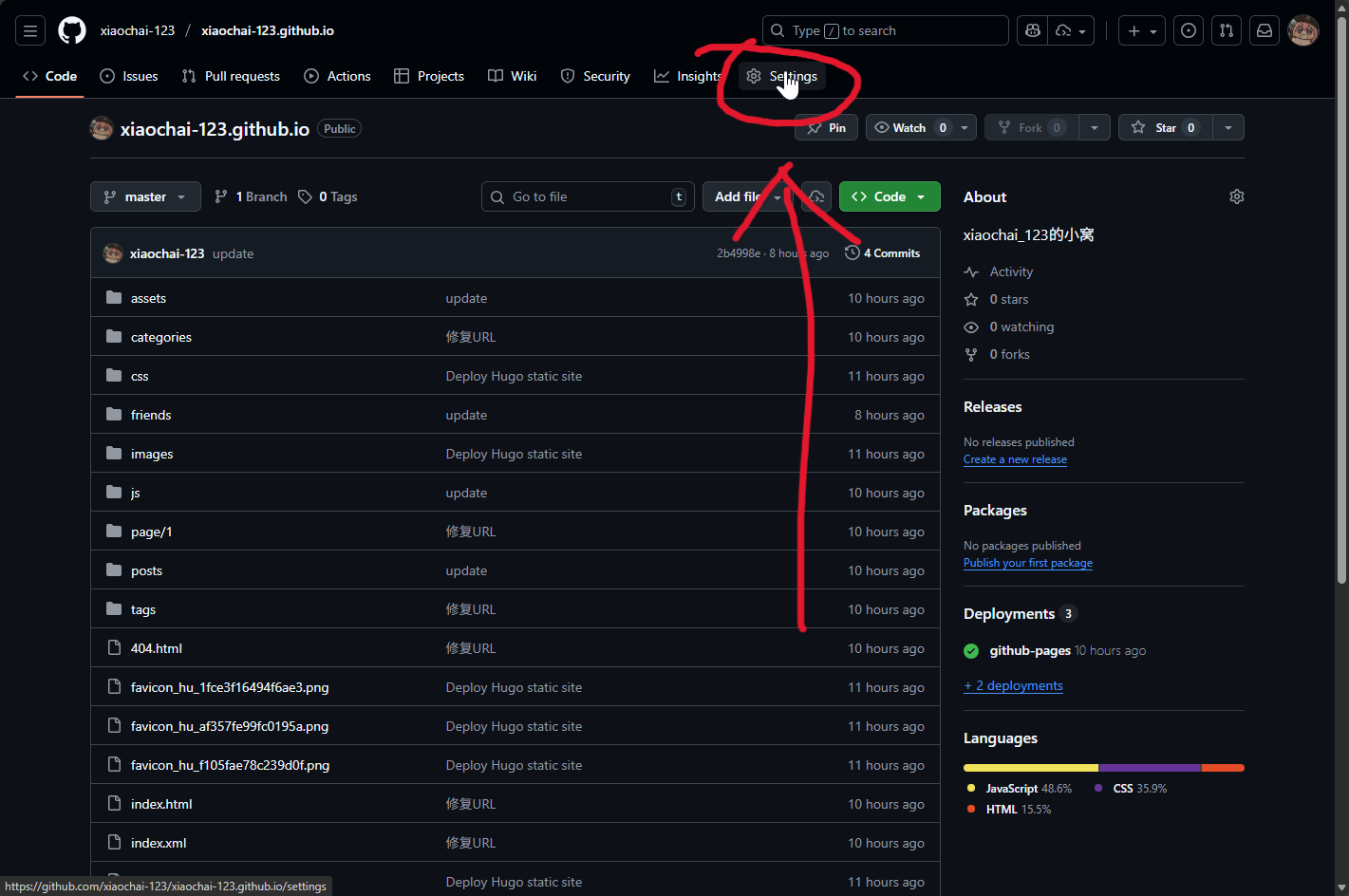Click the Create a new release link
Viewport: 1349px width, 896px height.
click(x=1015, y=459)
